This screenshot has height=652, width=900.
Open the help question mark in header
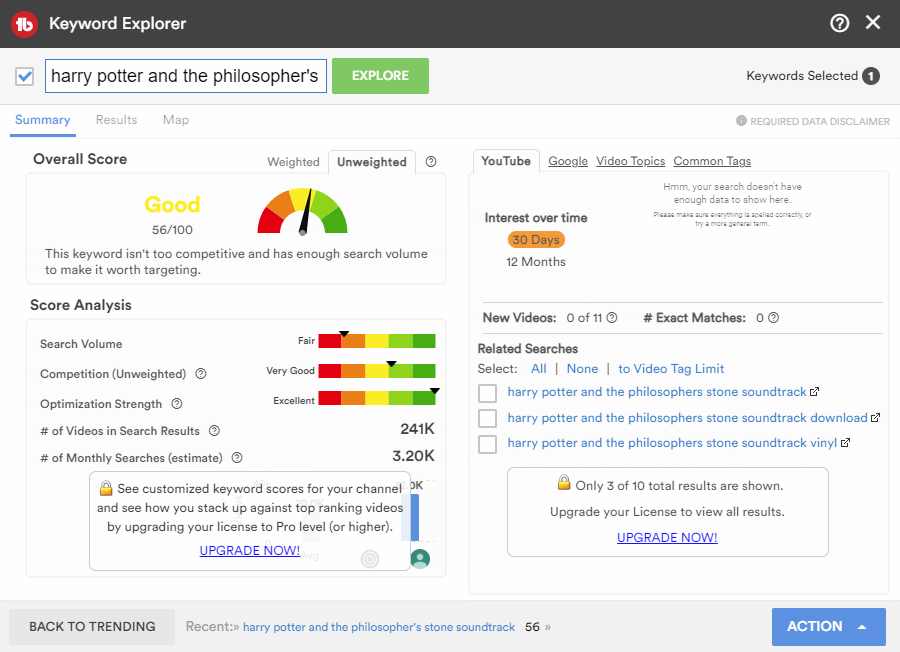pos(839,24)
